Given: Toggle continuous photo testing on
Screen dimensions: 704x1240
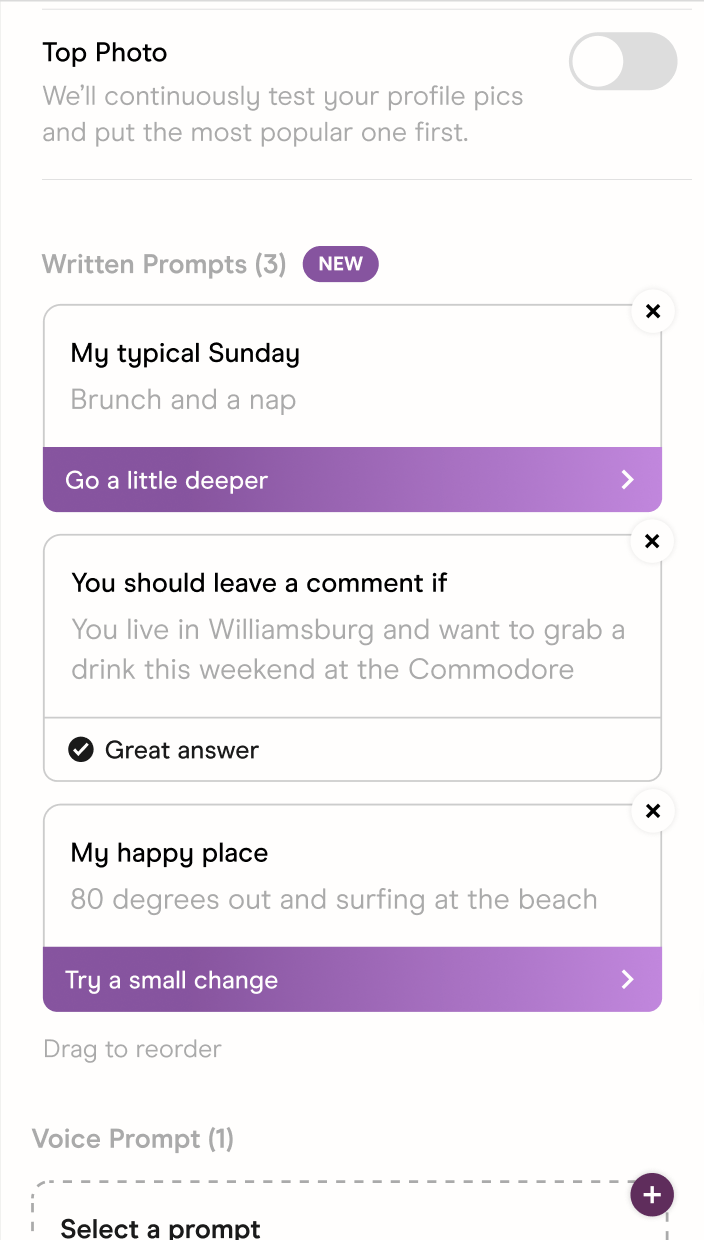Looking at the screenshot, I should pyautogui.click(x=622, y=61).
